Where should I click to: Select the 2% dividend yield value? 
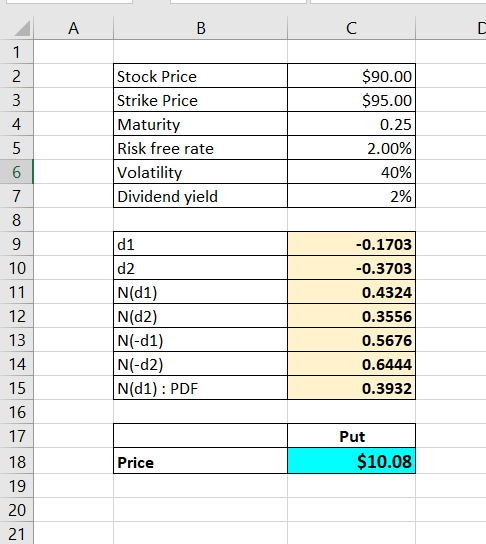click(x=351, y=196)
